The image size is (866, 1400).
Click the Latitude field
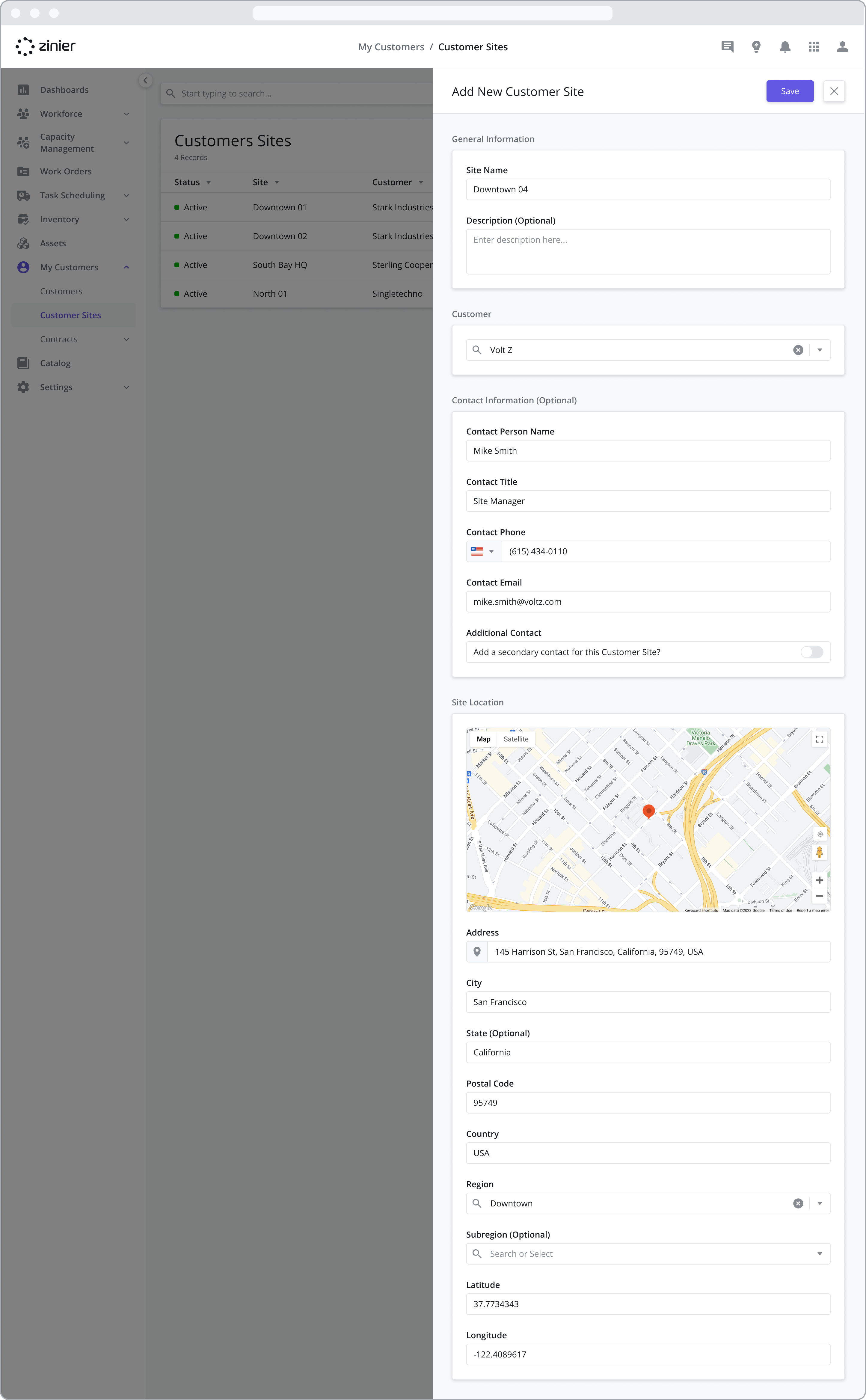pos(648,1304)
